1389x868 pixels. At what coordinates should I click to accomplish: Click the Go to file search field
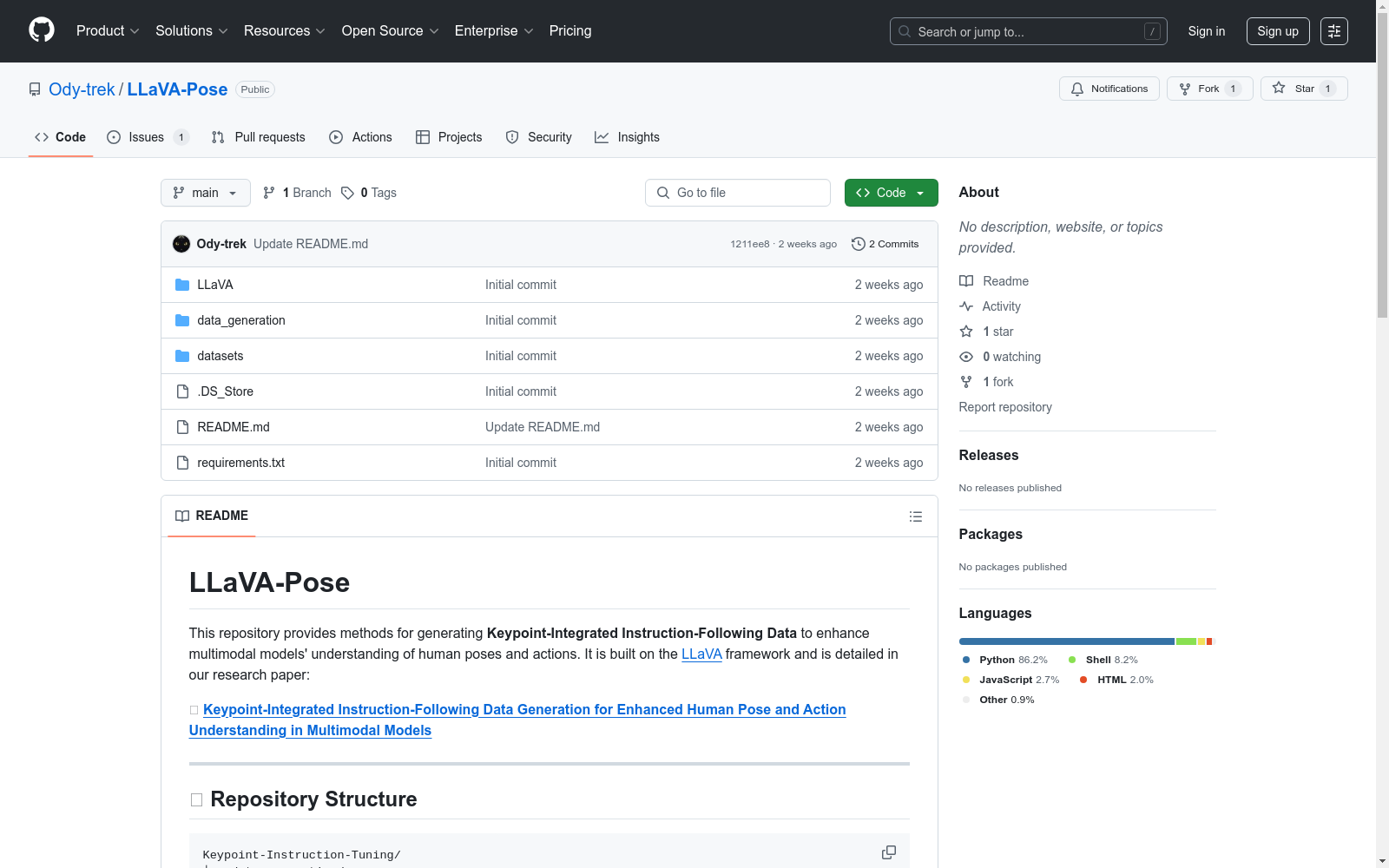pyautogui.click(x=738, y=193)
